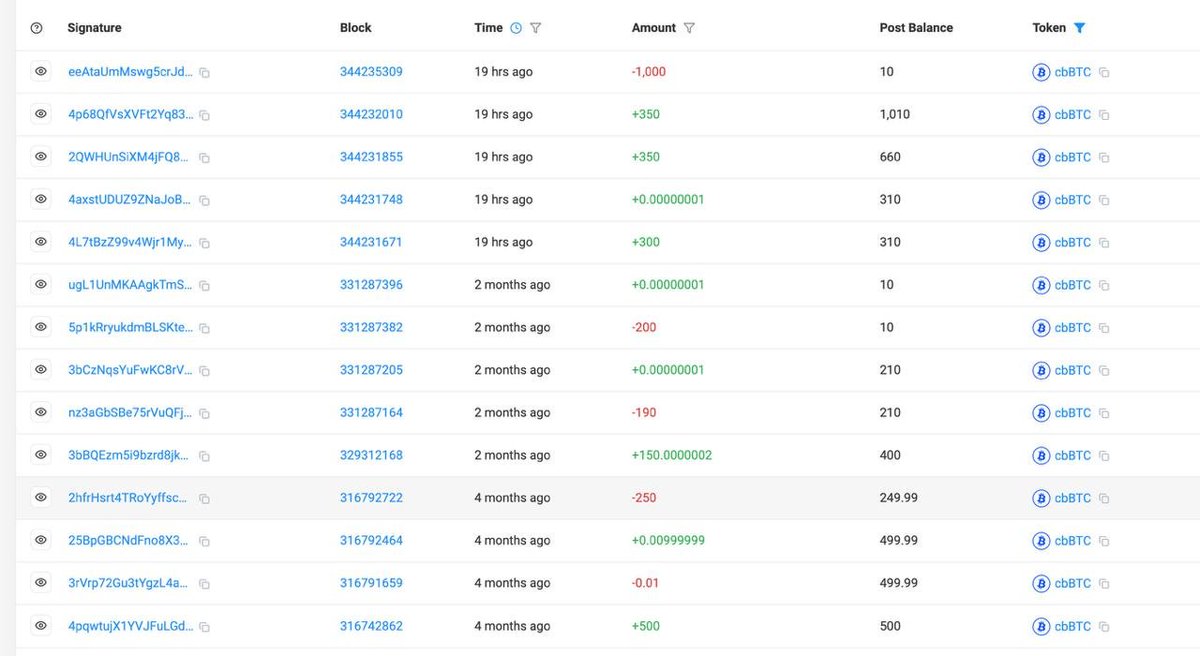The height and width of the screenshot is (656, 1200).
Task: View details eye icon for 5p1kRryukdmBLSKte row
Action: [x=41, y=327]
